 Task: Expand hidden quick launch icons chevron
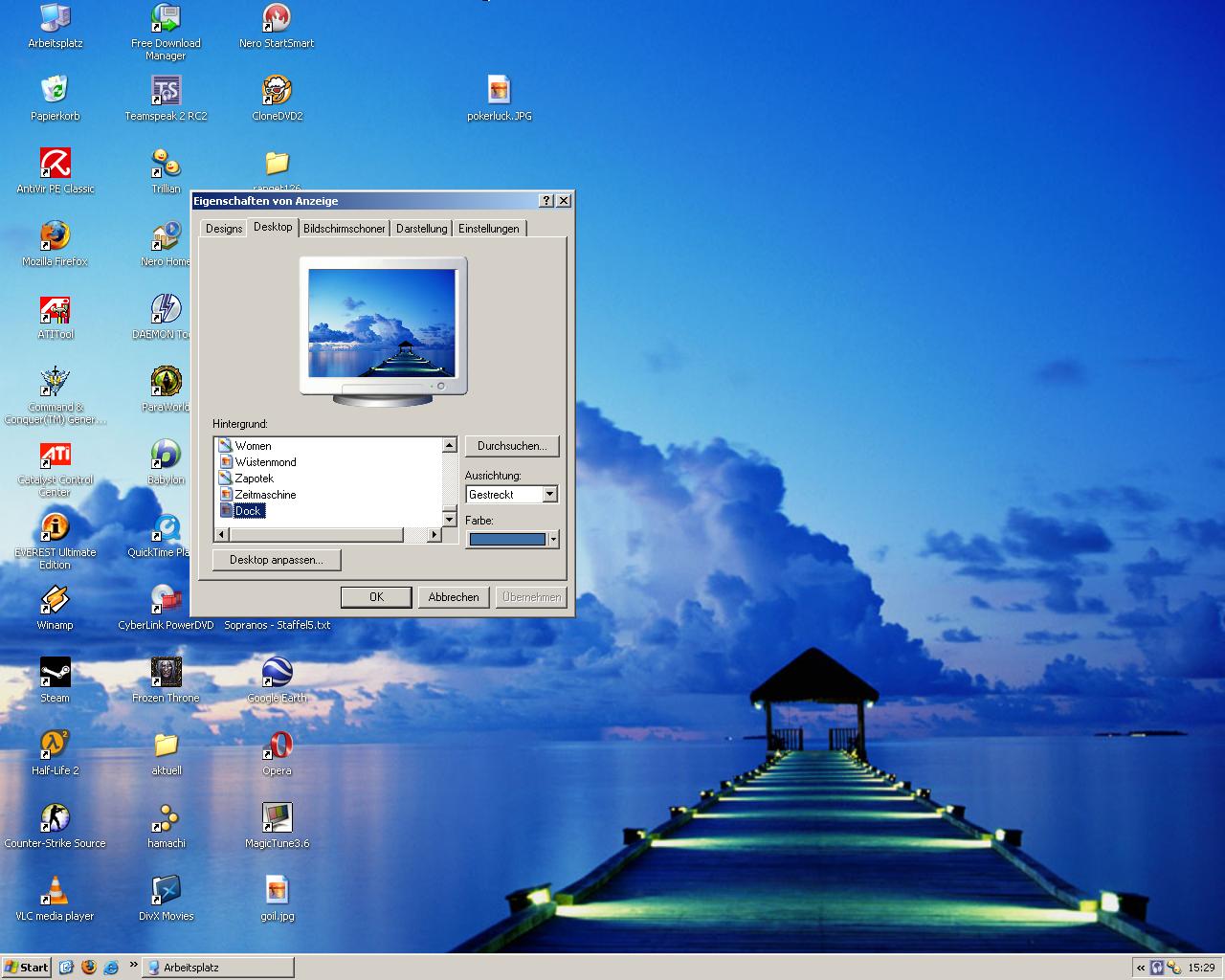(x=133, y=965)
